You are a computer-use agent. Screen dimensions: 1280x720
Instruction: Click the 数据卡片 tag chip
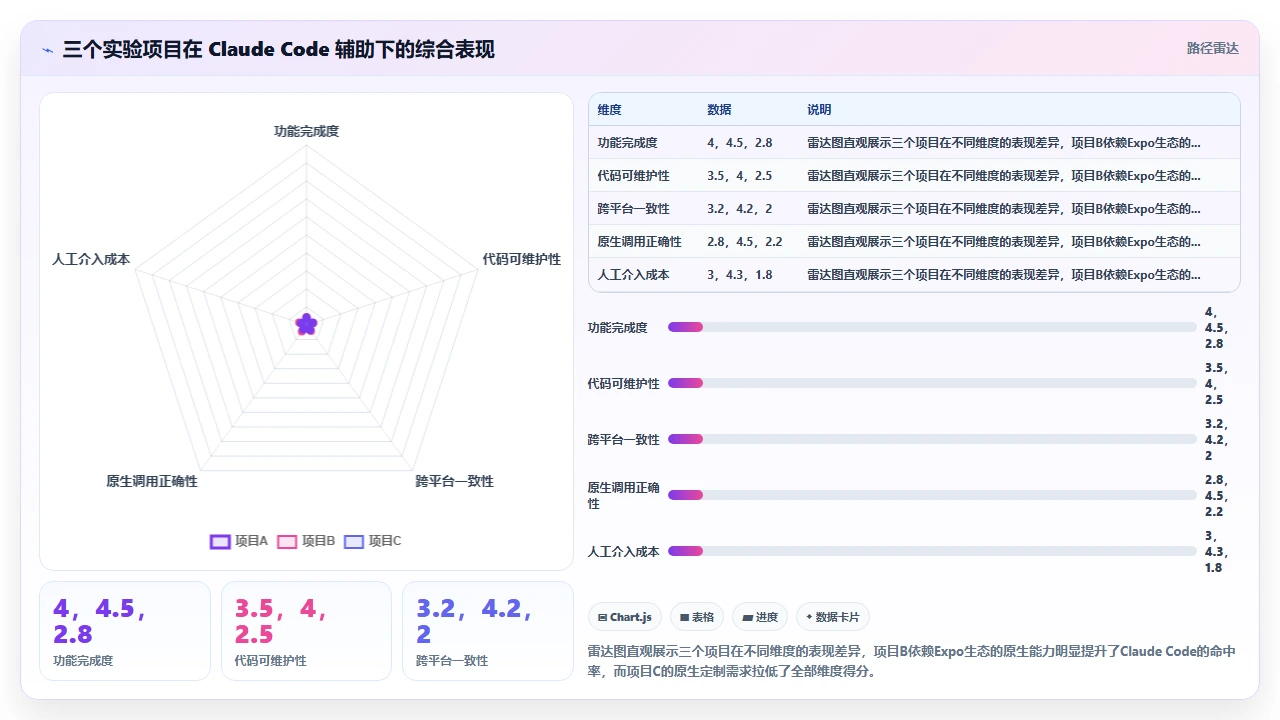tap(833, 617)
